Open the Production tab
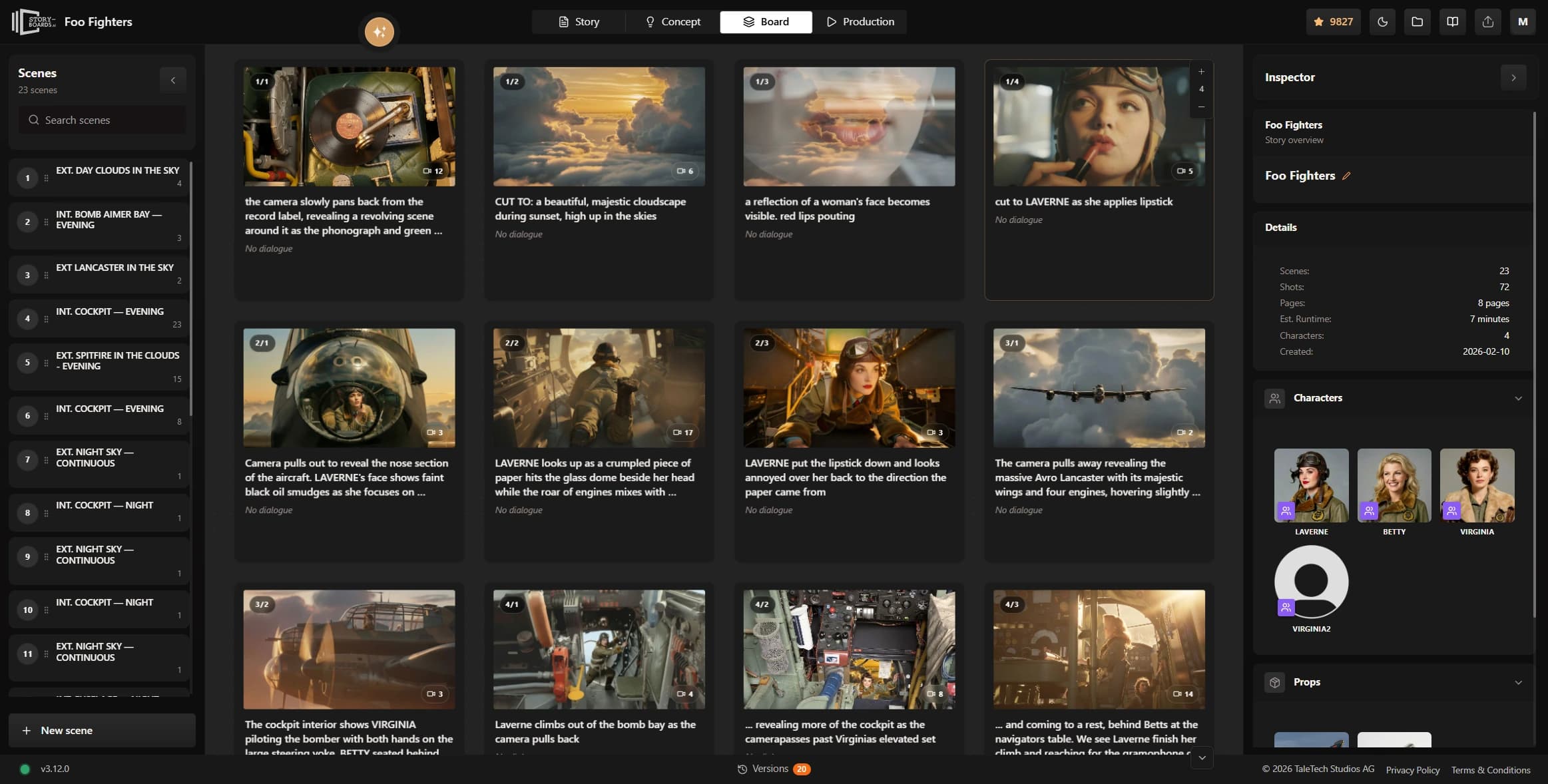Image resolution: width=1548 pixels, height=784 pixels. 860,21
